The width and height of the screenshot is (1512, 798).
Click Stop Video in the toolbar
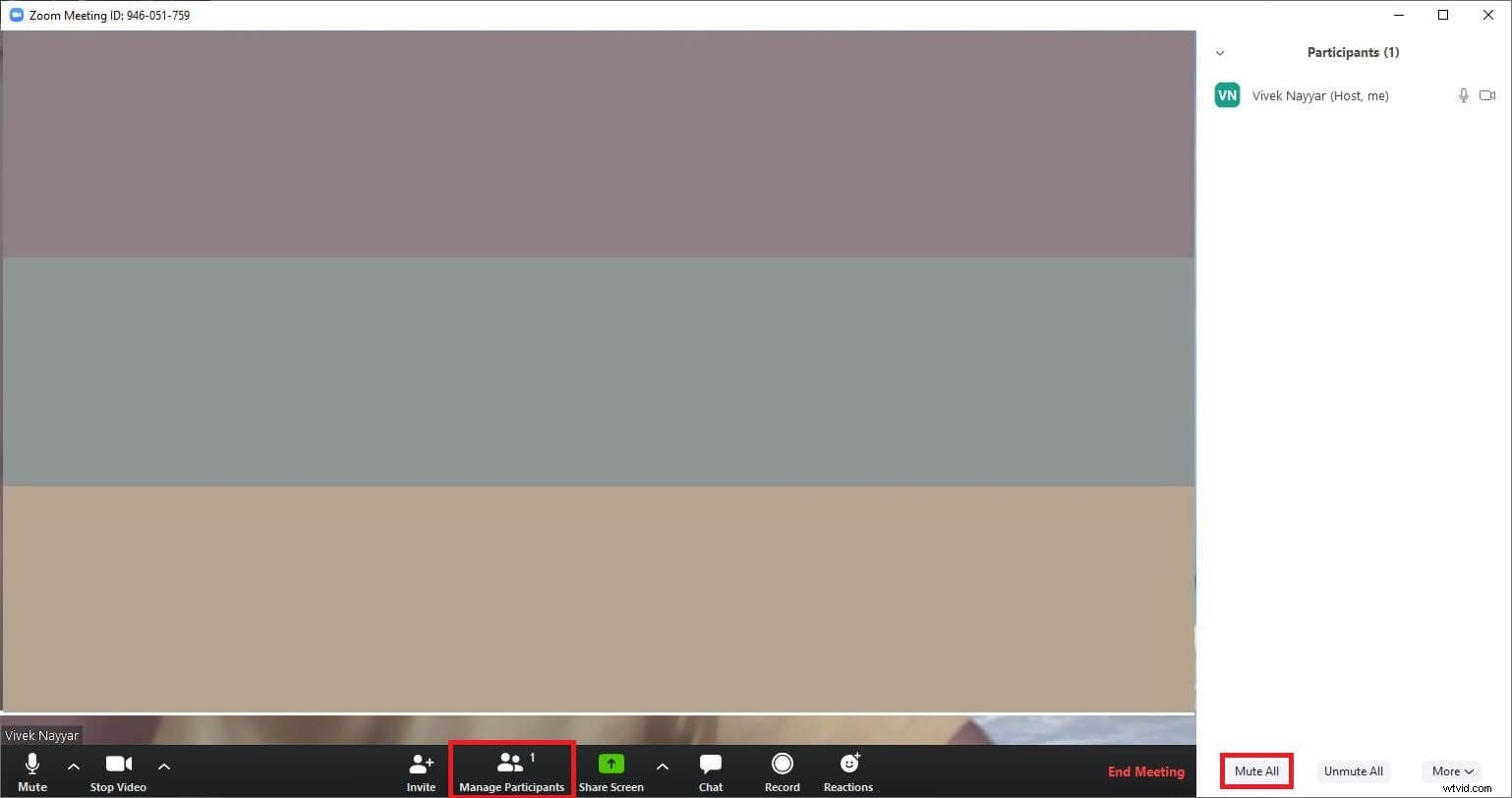click(117, 770)
